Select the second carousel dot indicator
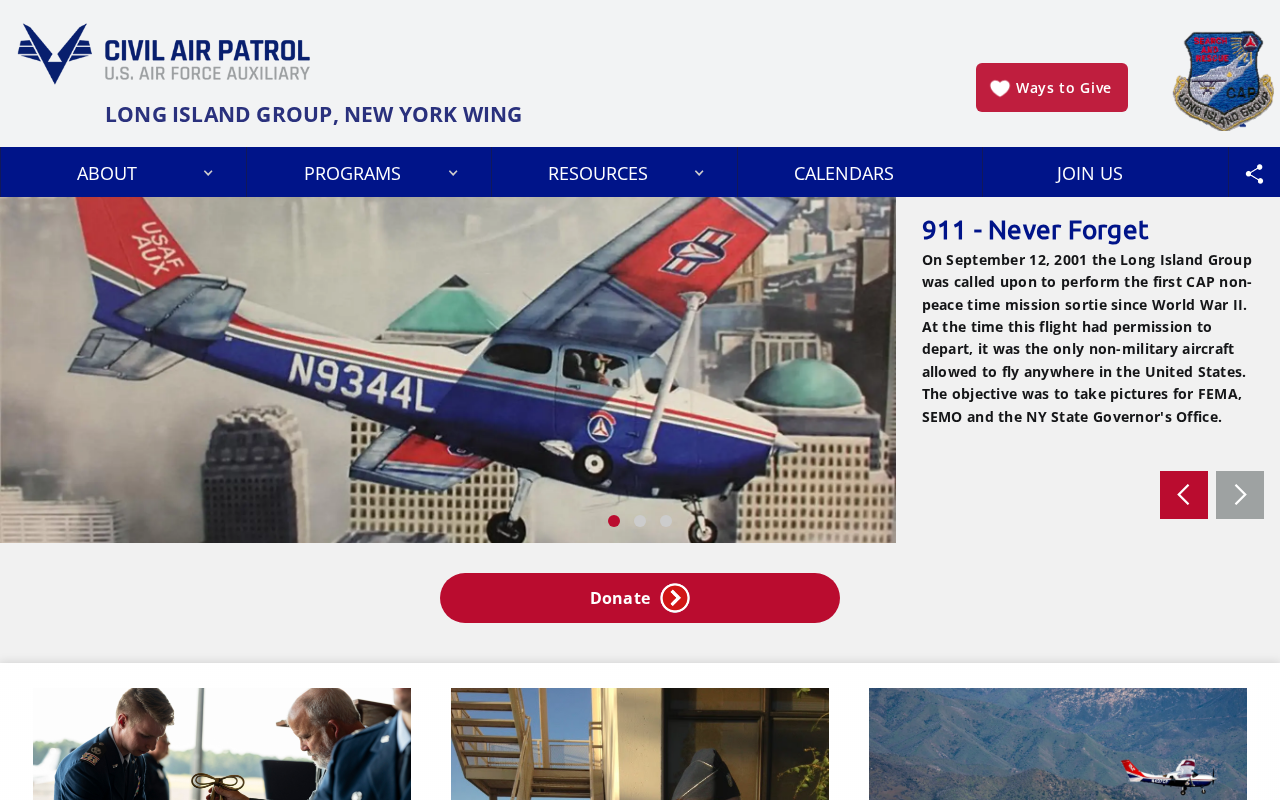This screenshot has height=800, width=1280. tap(640, 521)
